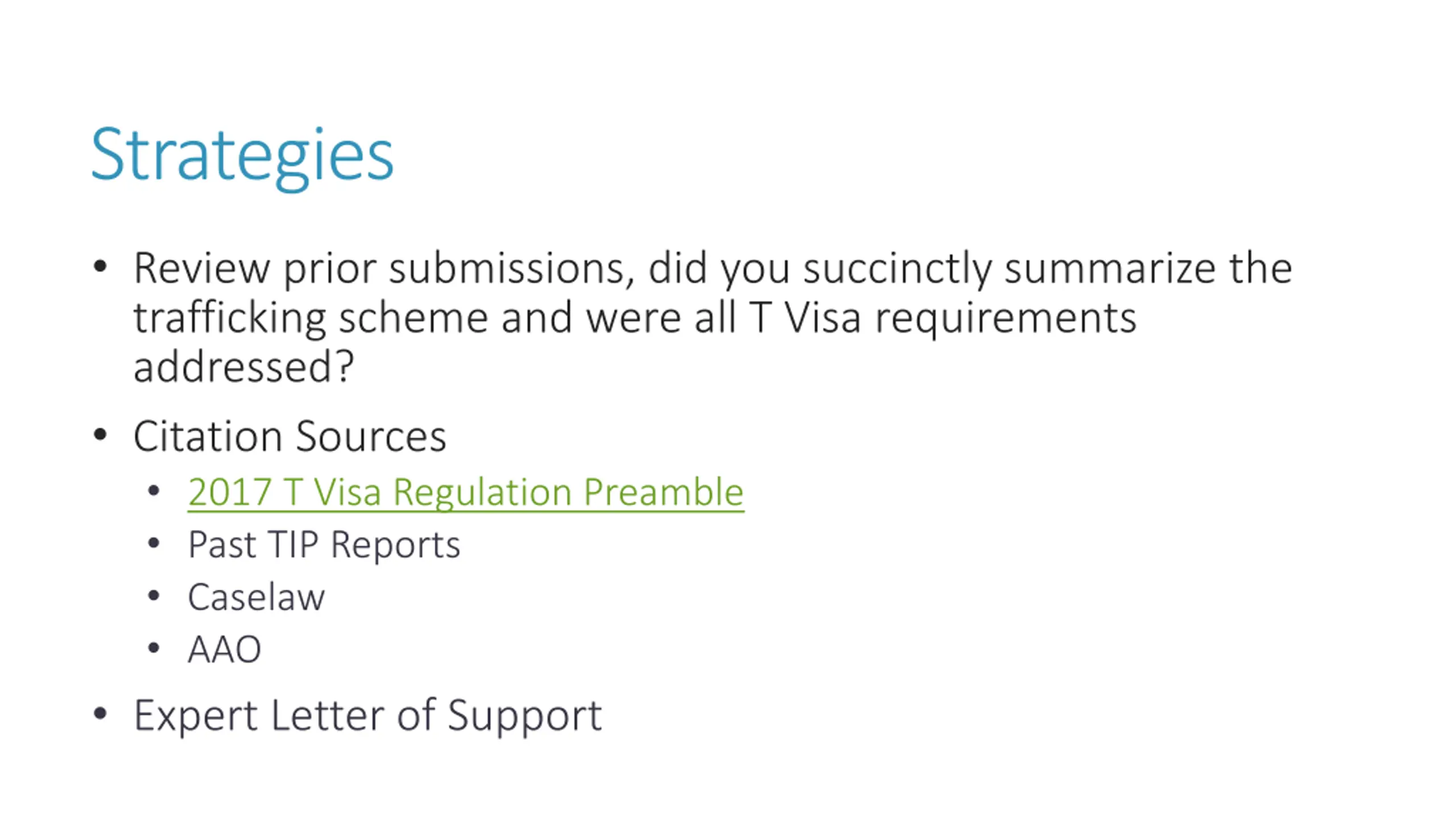
Task: Click the word 'addressed?' in the first bullet
Action: pos(244,367)
